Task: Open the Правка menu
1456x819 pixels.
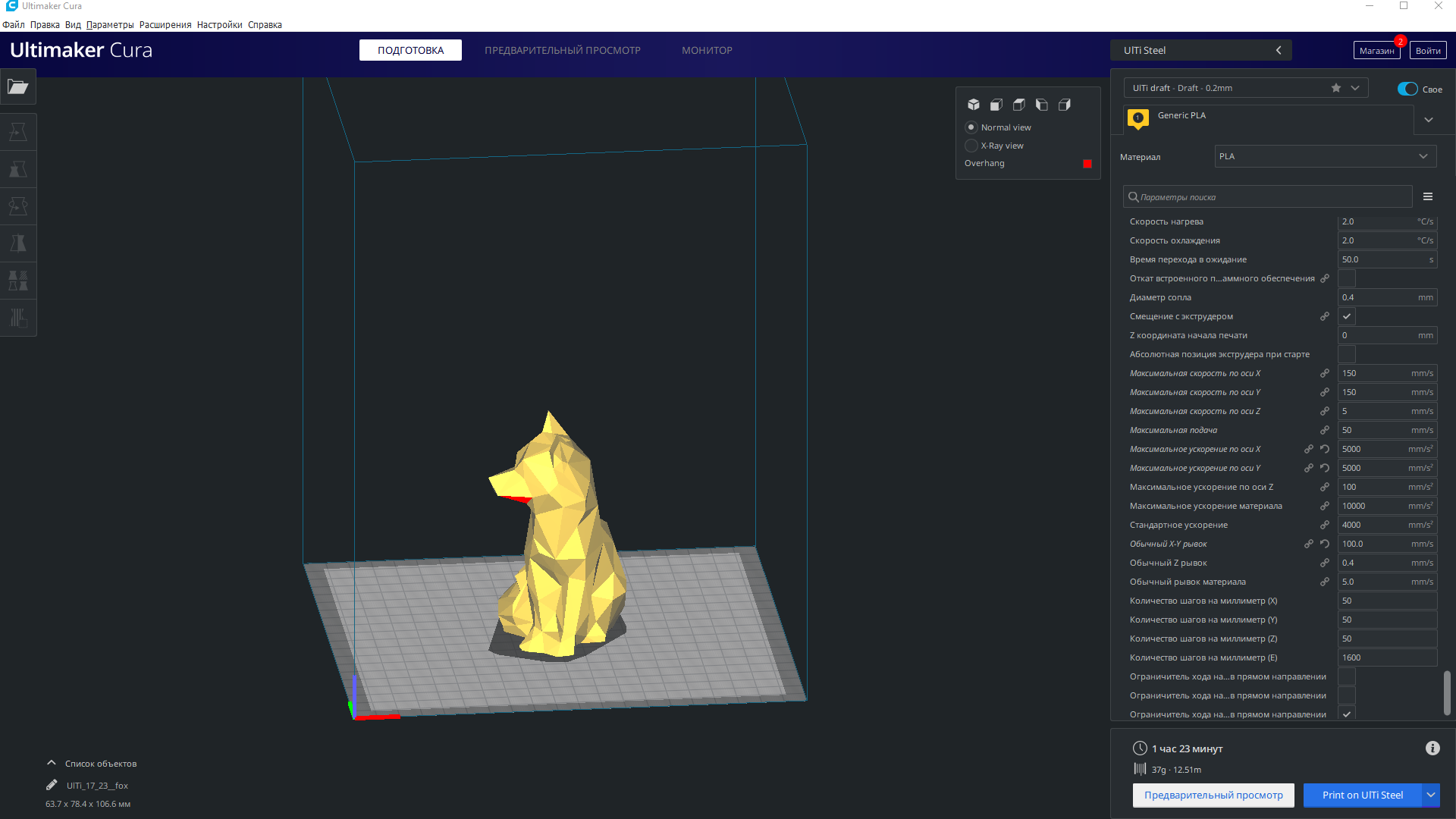Action: pyautogui.click(x=45, y=24)
